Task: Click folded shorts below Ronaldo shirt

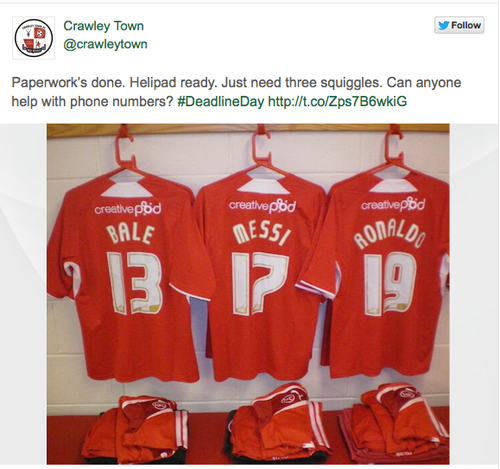Action: click(x=395, y=423)
